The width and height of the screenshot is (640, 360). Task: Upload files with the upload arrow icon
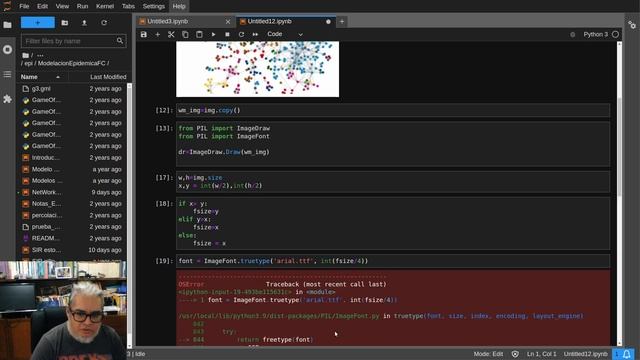(84, 23)
